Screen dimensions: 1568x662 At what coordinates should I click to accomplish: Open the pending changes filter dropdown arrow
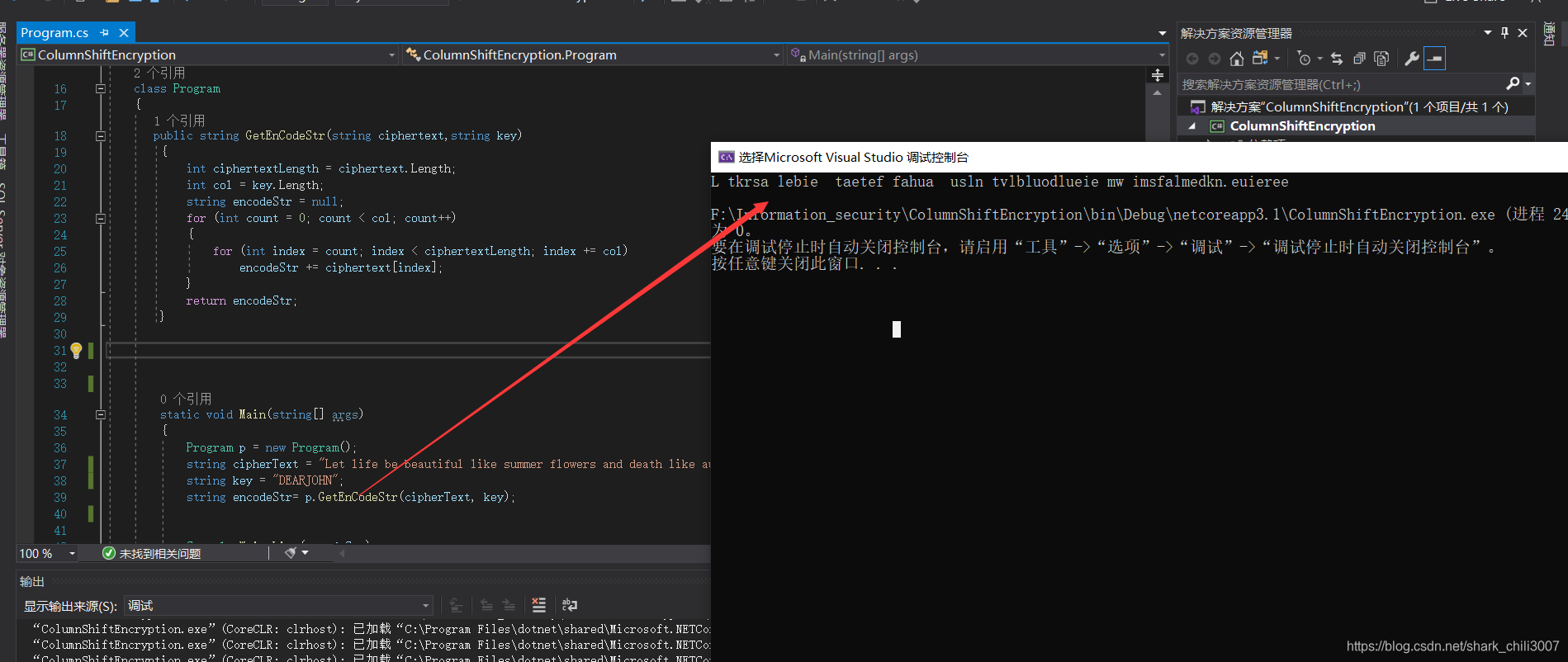click(x=1319, y=59)
